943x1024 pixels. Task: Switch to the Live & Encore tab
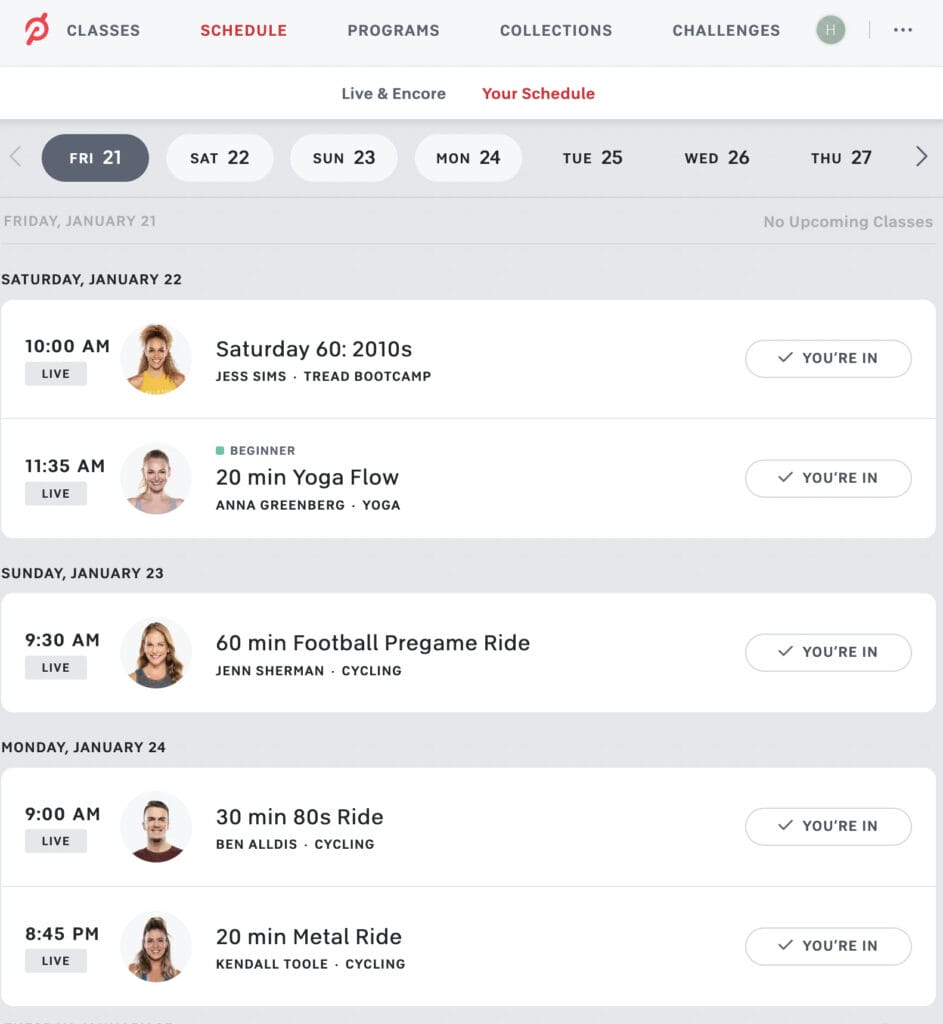(x=394, y=93)
